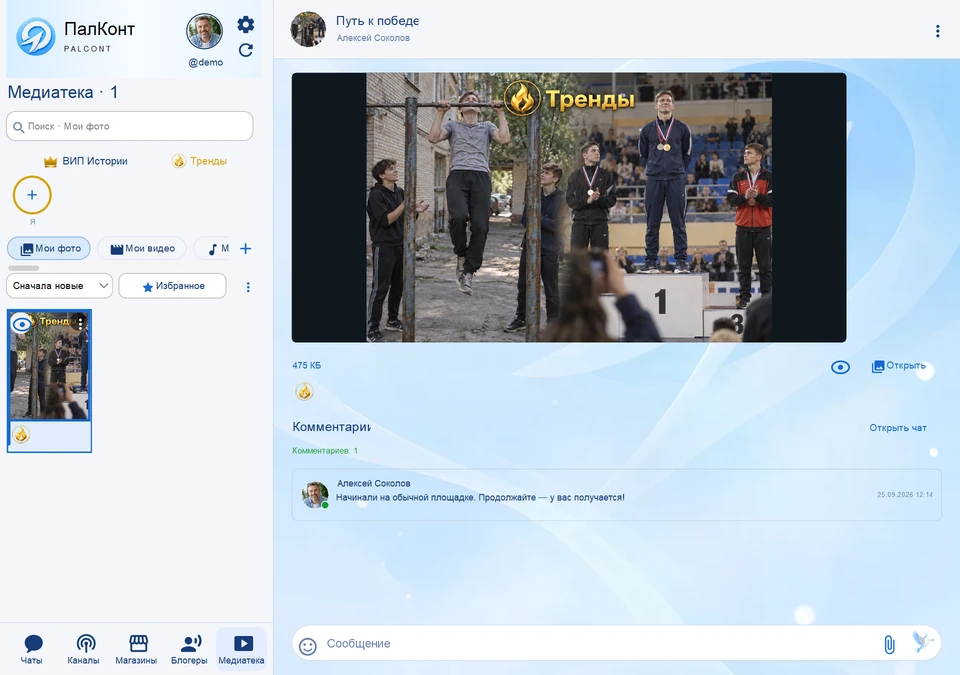
Task: Toggle the eye icon beside Открыть
Action: tap(841, 367)
